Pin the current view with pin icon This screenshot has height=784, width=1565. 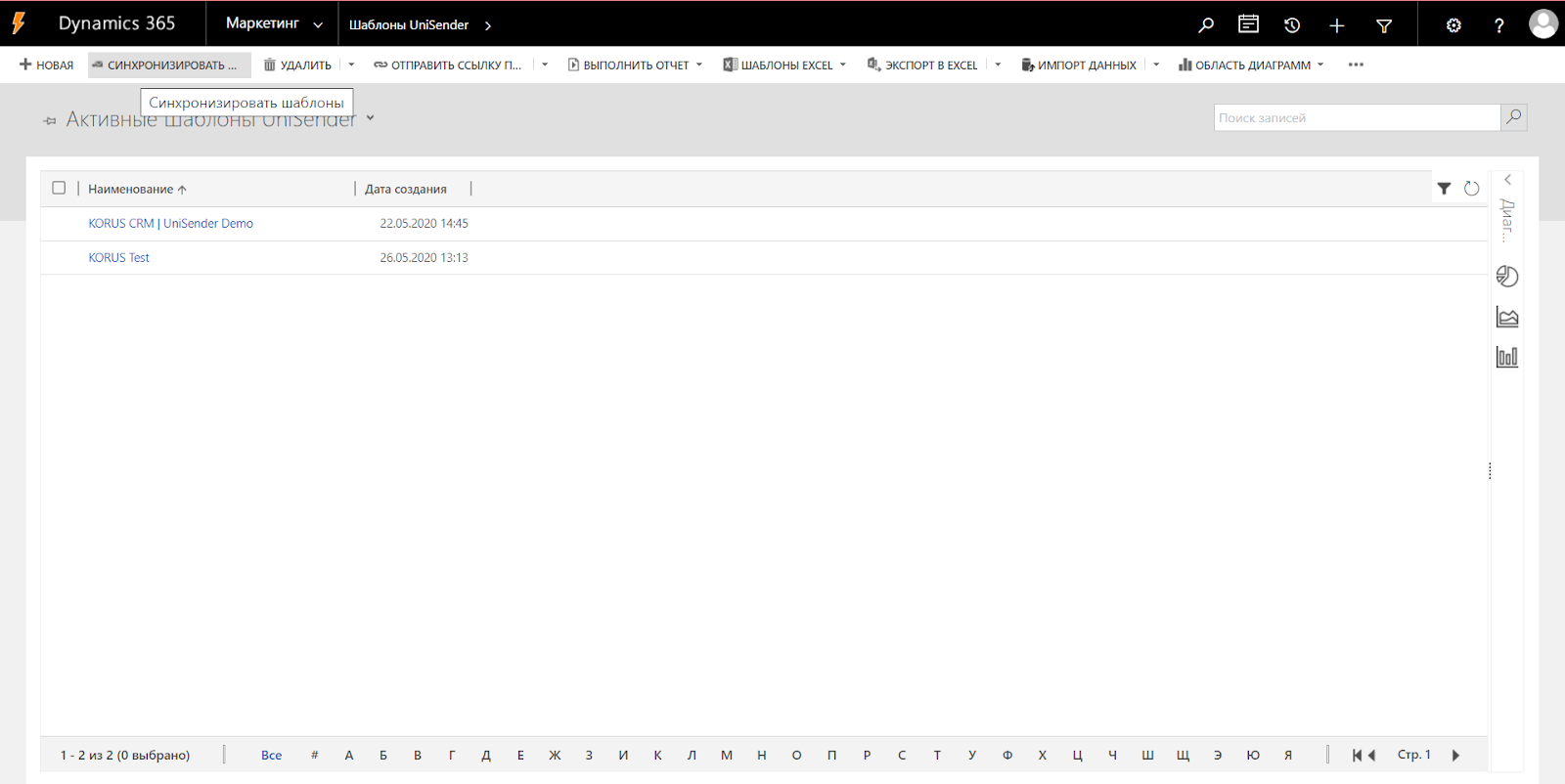pos(50,120)
